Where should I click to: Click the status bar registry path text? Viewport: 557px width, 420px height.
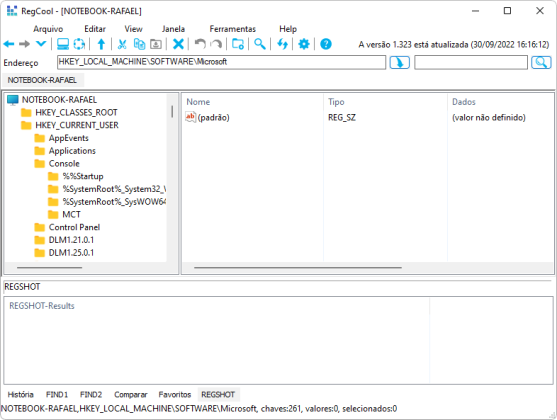pyautogui.click(x=199, y=409)
